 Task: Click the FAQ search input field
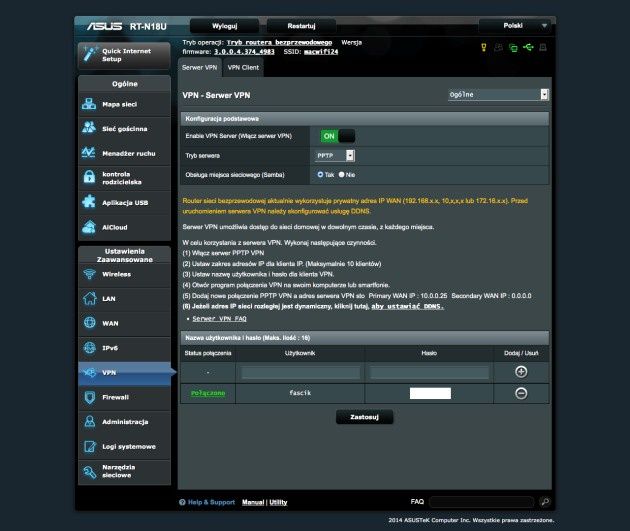(481, 502)
